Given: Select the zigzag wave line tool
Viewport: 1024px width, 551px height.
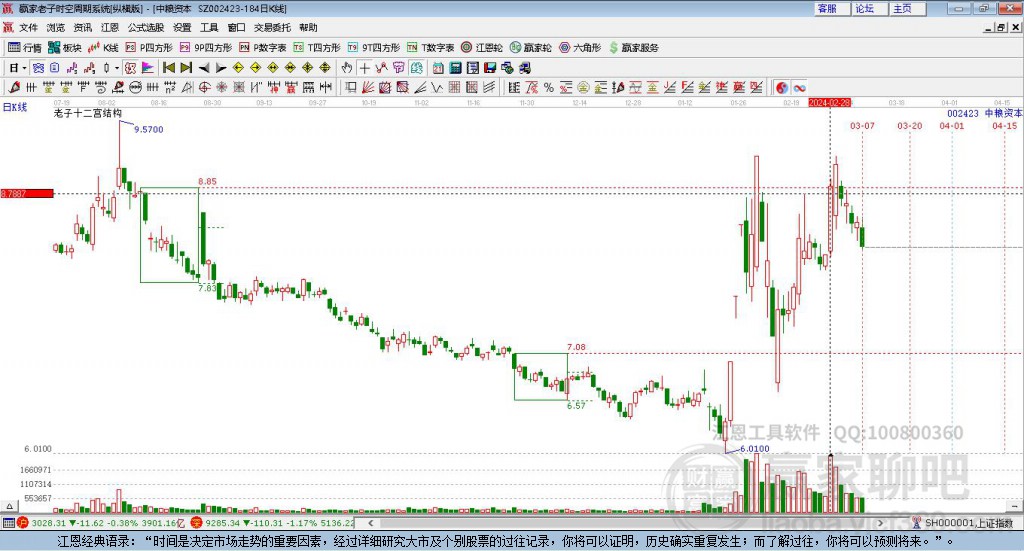Looking at the screenshot, I should tap(436, 87).
